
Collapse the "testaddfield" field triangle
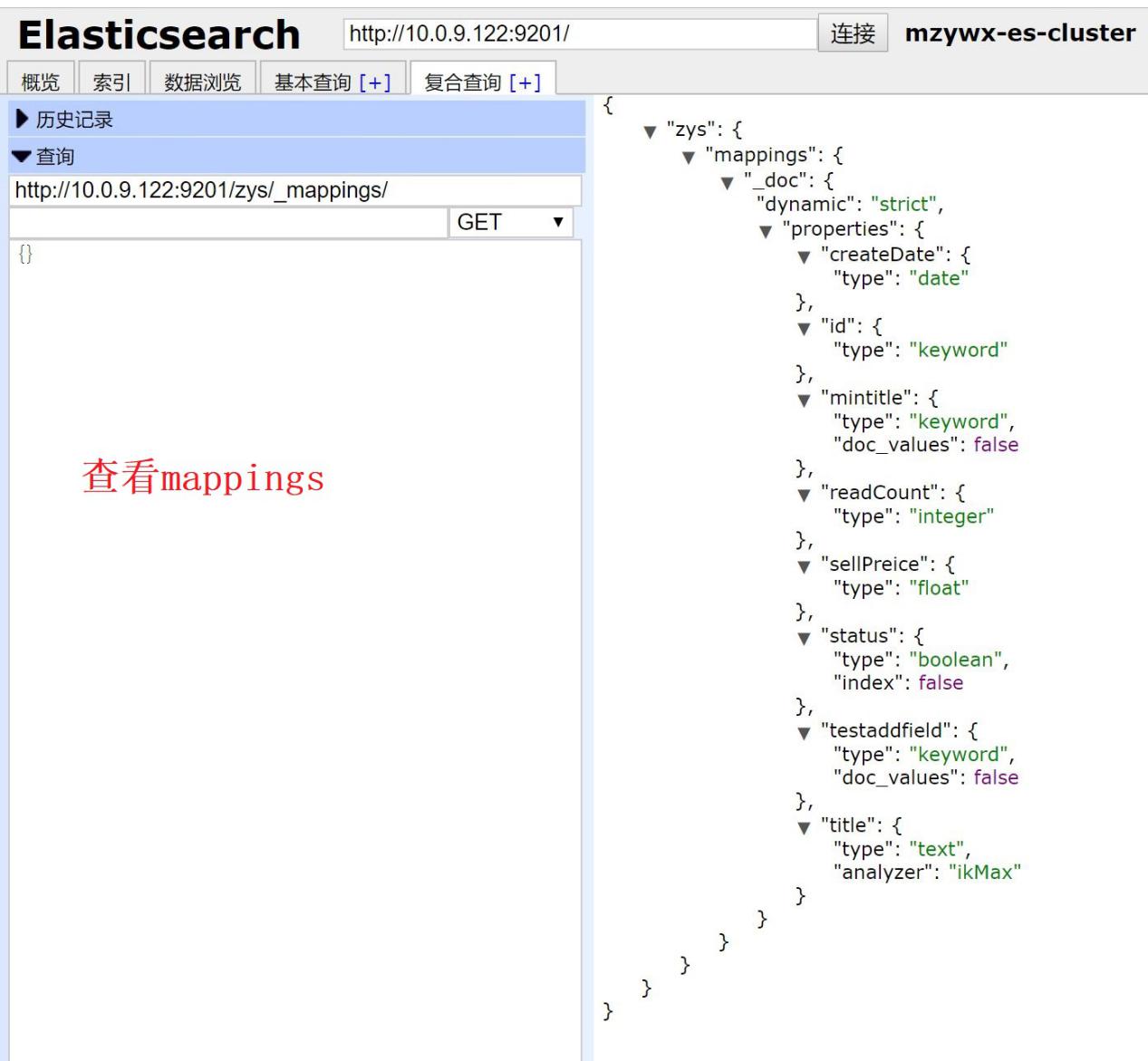click(804, 734)
